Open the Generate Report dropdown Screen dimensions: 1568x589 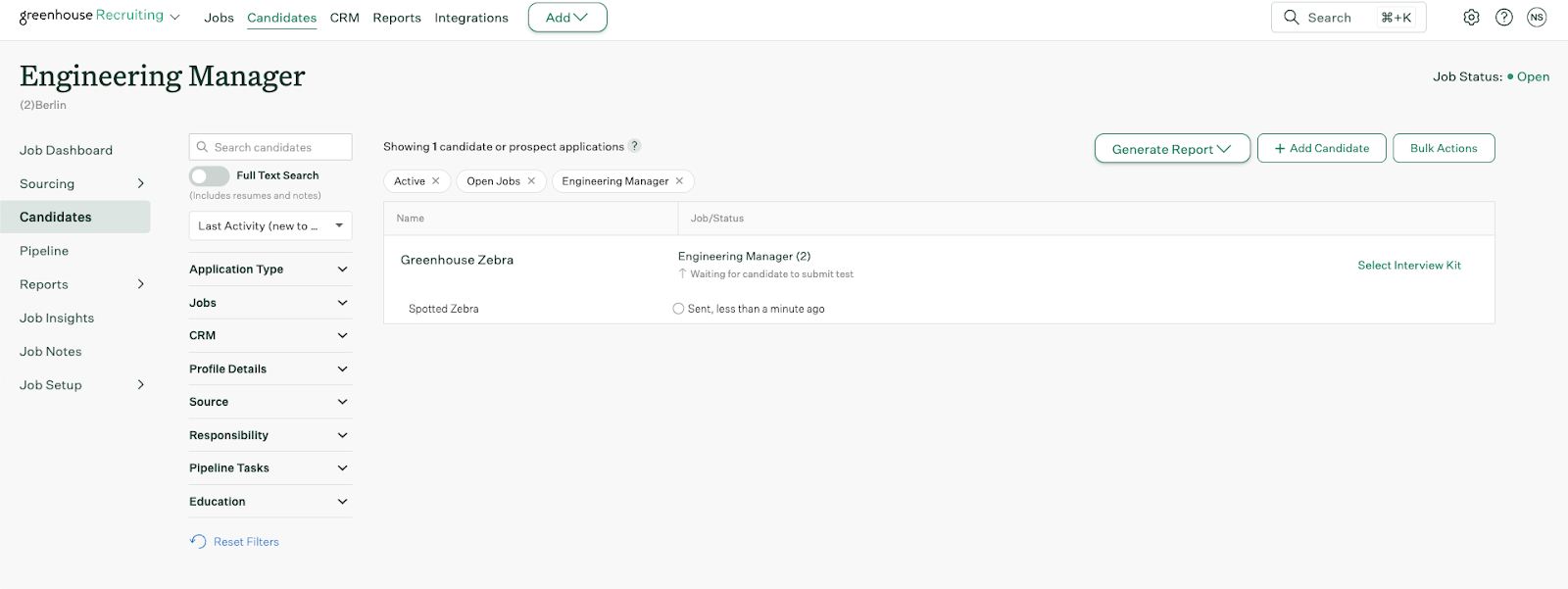tap(1172, 149)
